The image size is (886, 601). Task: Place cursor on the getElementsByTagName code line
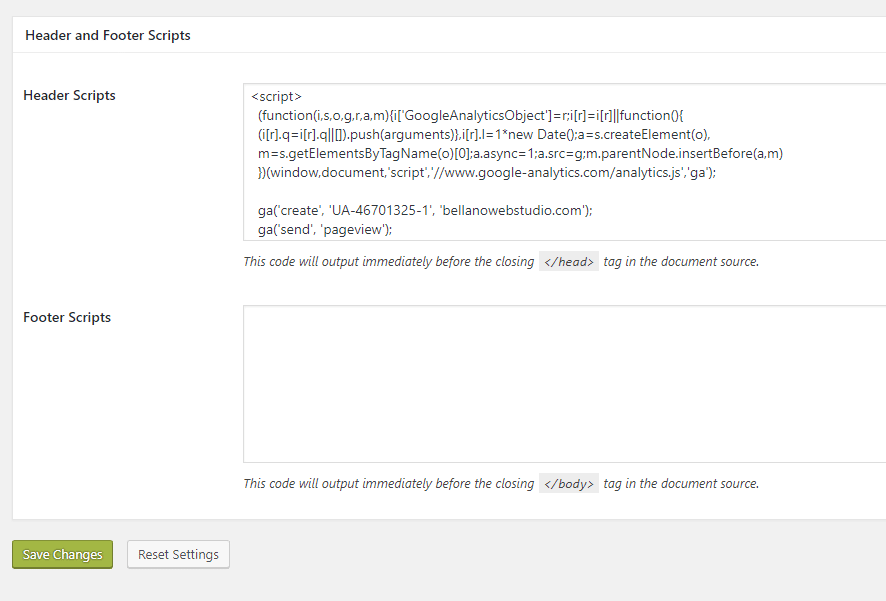tap(520, 154)
